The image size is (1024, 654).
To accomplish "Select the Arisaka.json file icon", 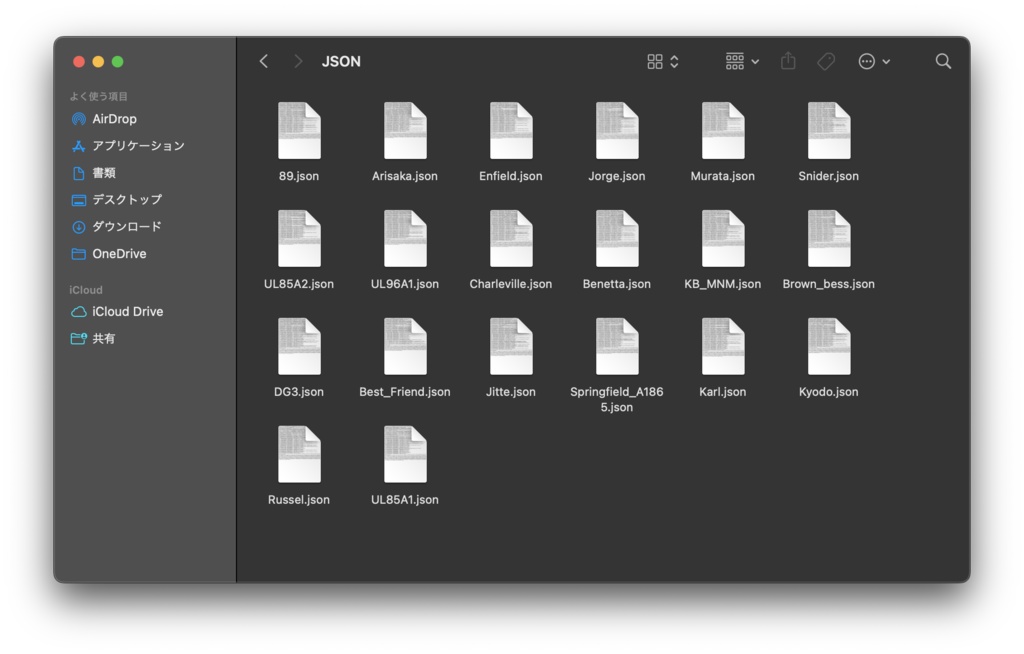I will (x=405, y=131).
